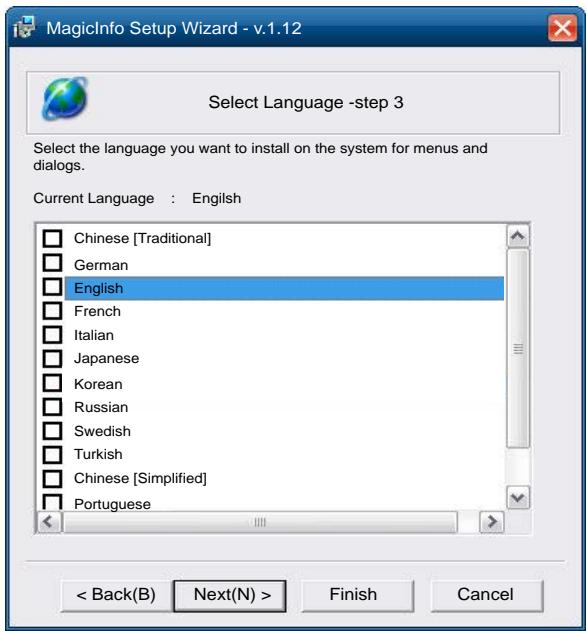The height and width of the screenshot is (631, 587).
Task: Check the Turkish checkbox
Action: pos(52,454)
